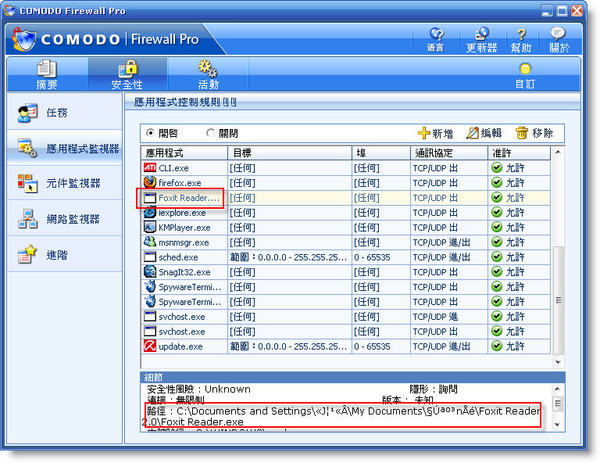Click the 任務 sidebar user icon
Viewport: 600px width, 463px height.
click(x=27, y=113)
